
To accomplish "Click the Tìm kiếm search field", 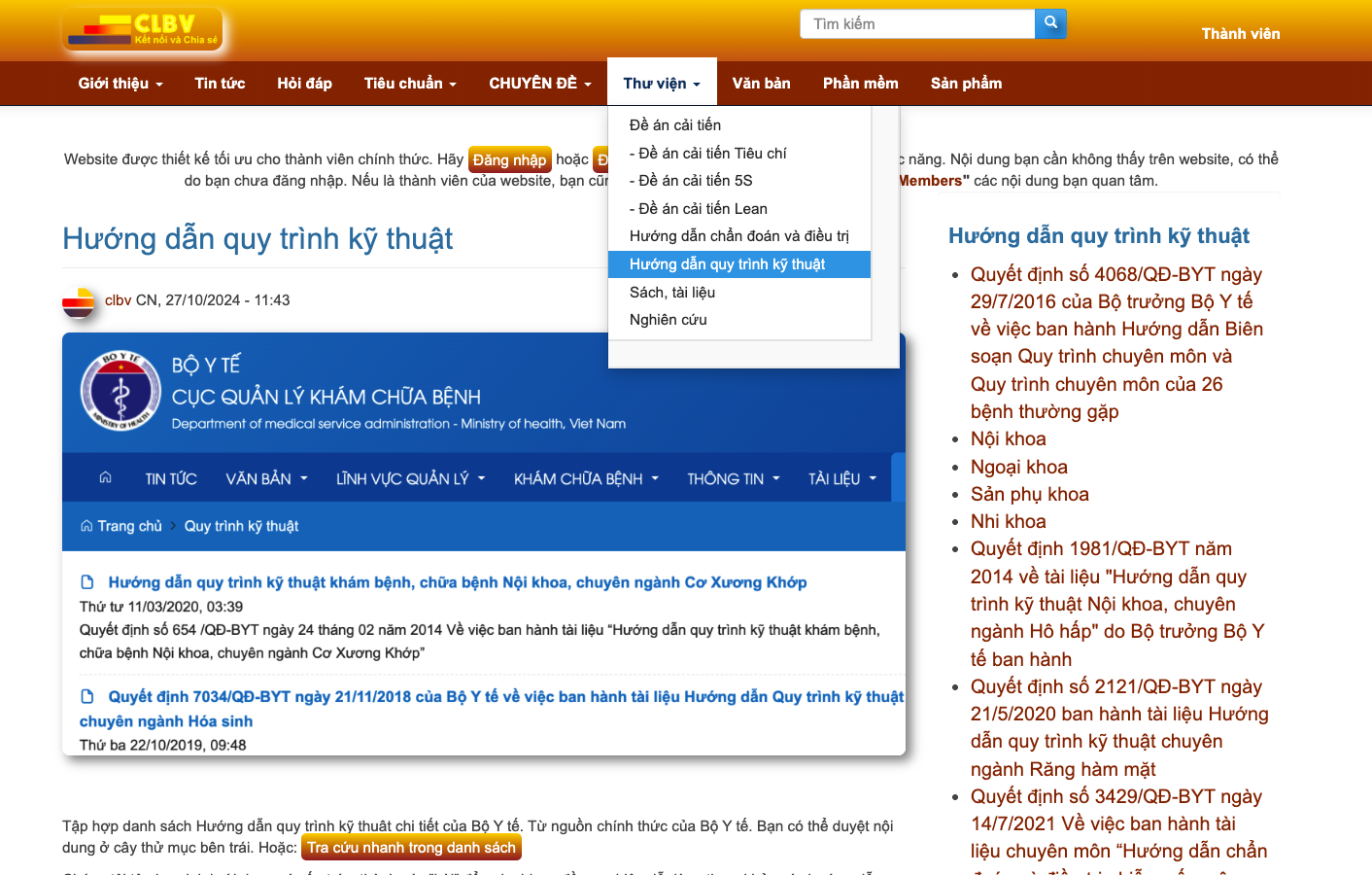I will [916, 24].
